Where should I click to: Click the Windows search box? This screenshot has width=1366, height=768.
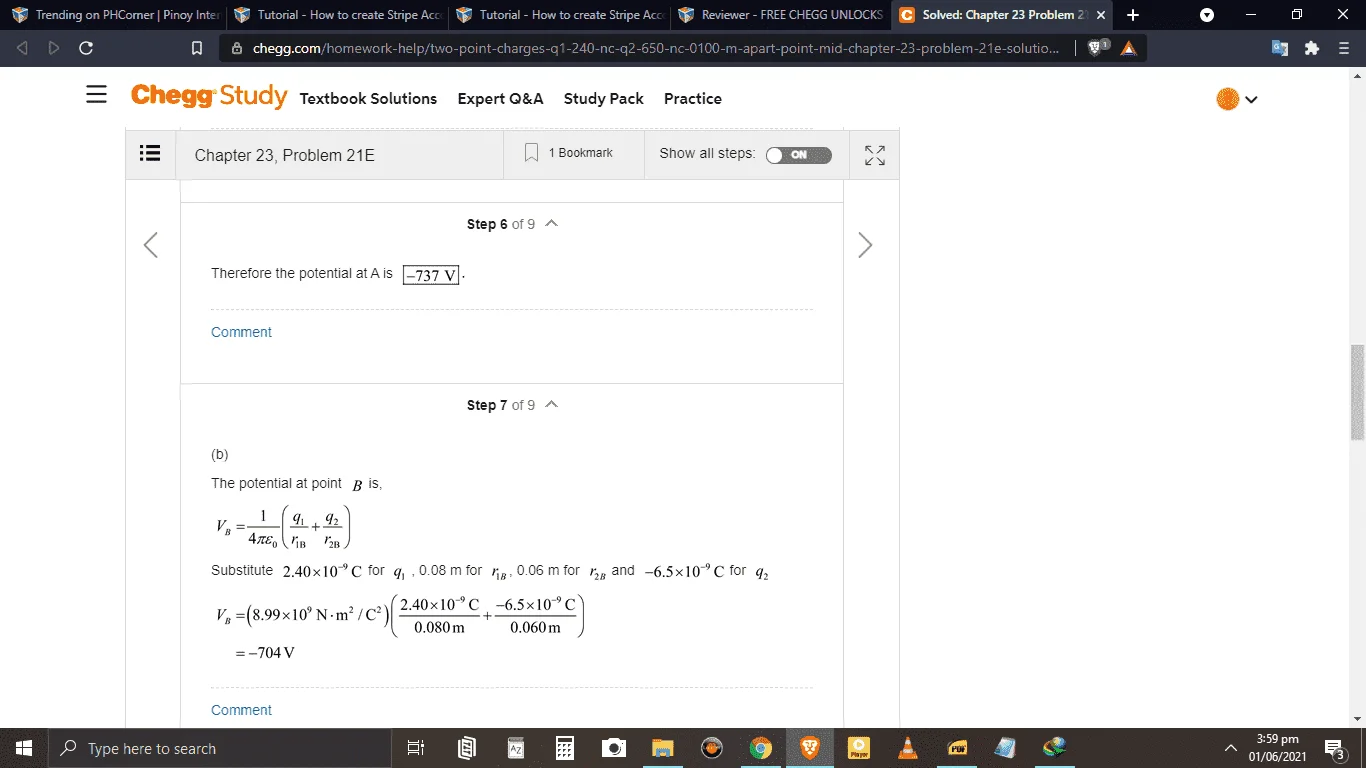coord(219,748)
